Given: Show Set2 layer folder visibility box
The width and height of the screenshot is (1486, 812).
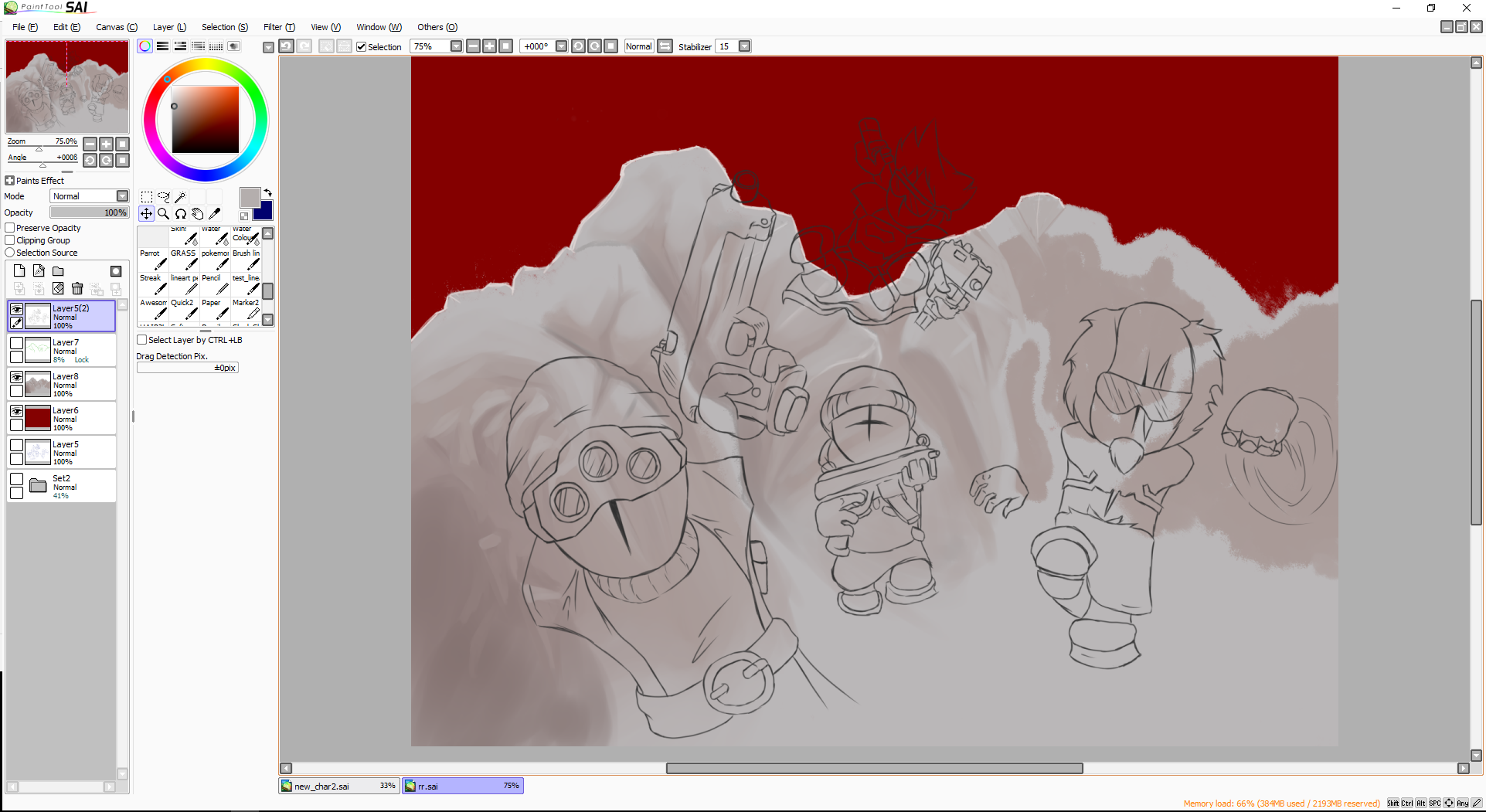Looking at the screenshot, I should point(16,479).
